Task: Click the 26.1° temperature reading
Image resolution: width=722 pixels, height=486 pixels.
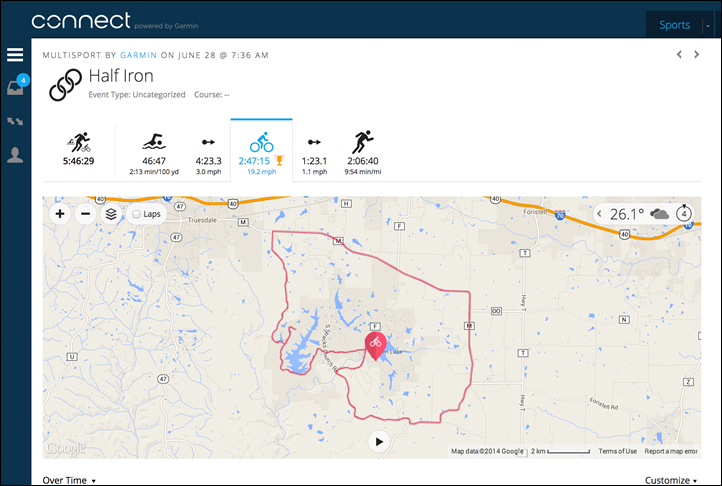Action: pyautogui.click(x=627, y=214)
